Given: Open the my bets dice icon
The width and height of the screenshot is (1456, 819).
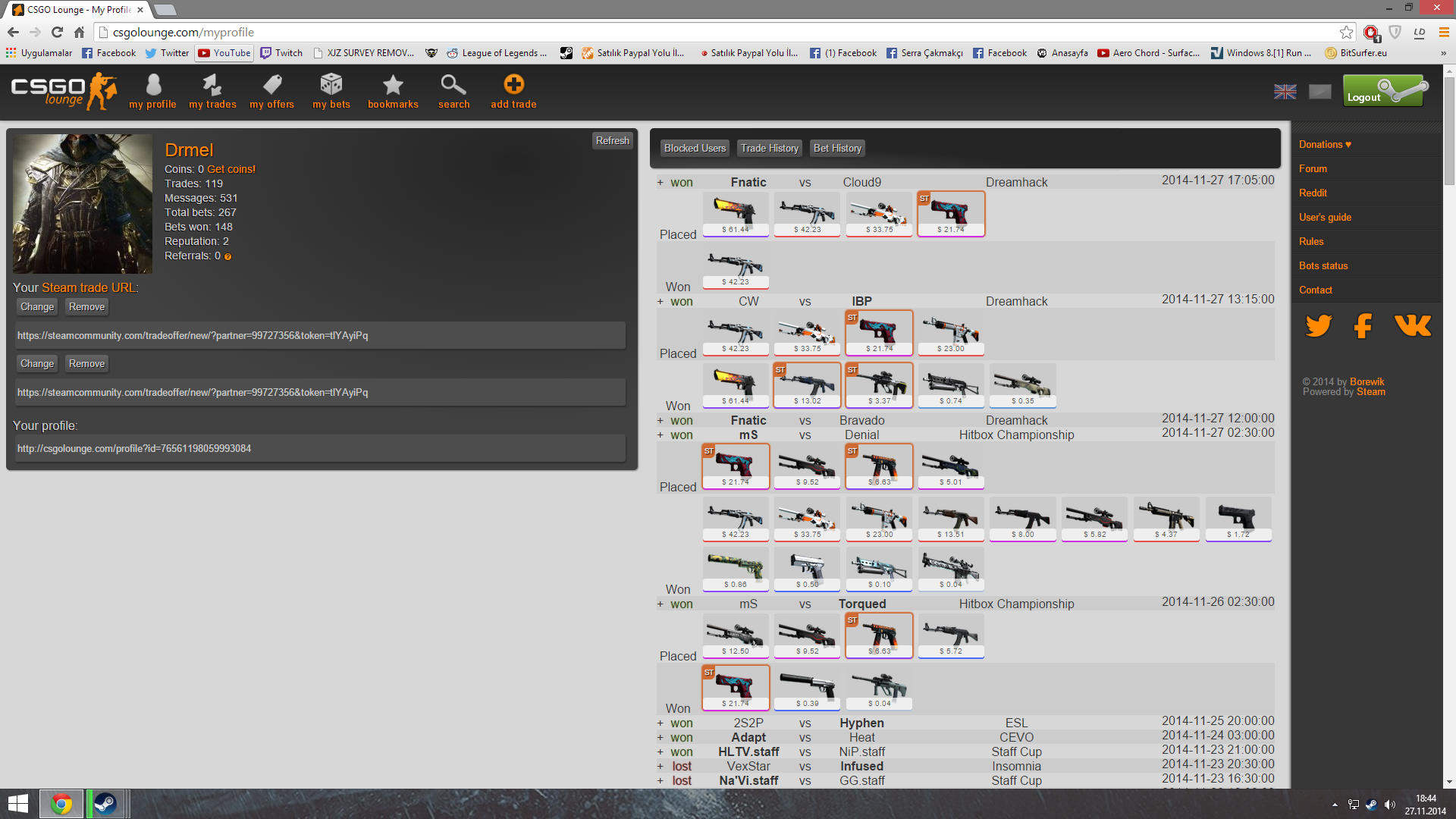Looking at the screenshot, I should click(x=331, y=85).
